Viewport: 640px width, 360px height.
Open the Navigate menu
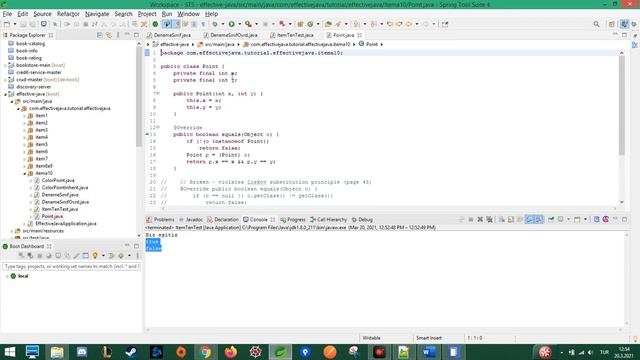coord(97,14)
